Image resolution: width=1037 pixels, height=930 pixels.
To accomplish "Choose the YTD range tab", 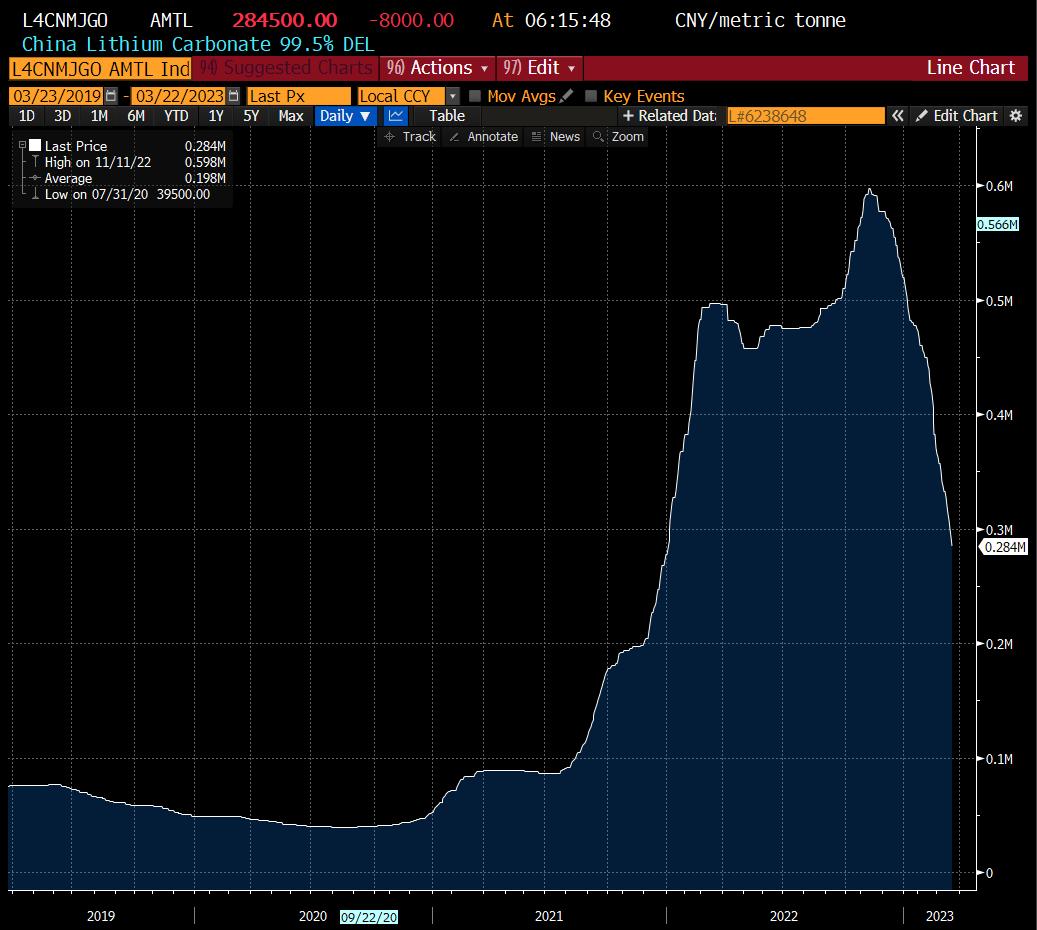I will coord(176,116).
